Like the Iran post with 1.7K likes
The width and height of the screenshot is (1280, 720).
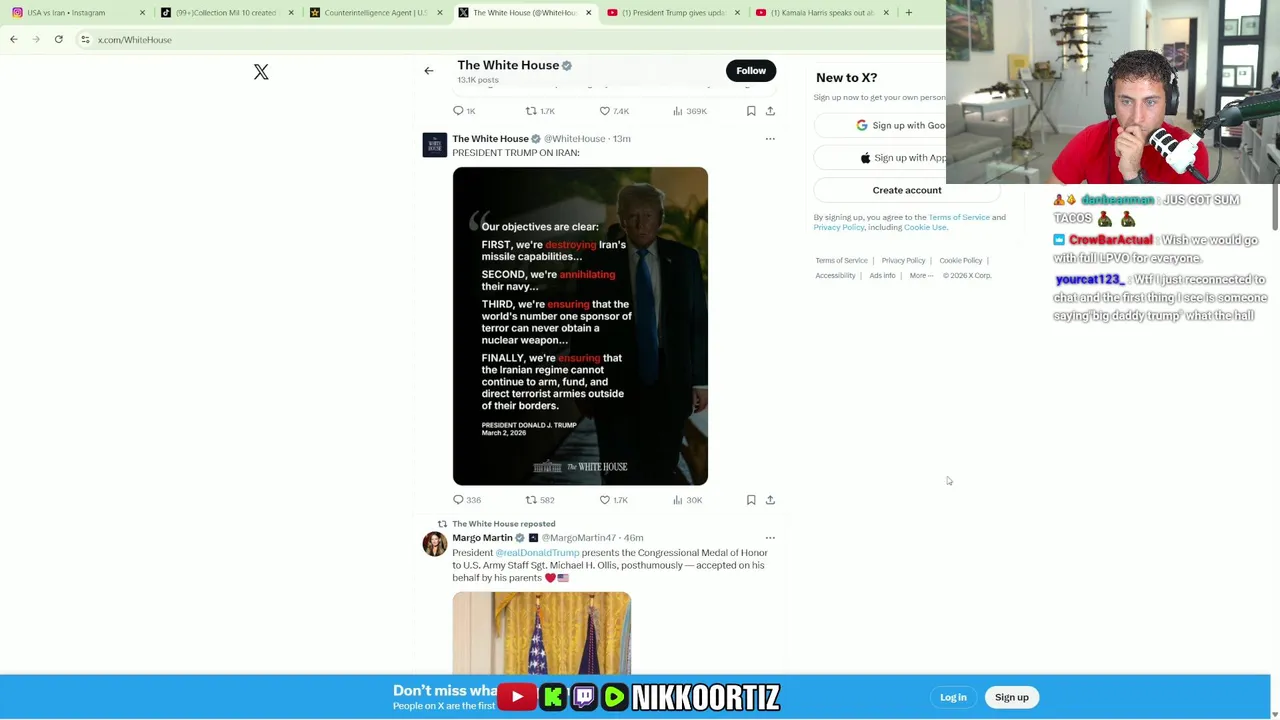pos(613,500)
